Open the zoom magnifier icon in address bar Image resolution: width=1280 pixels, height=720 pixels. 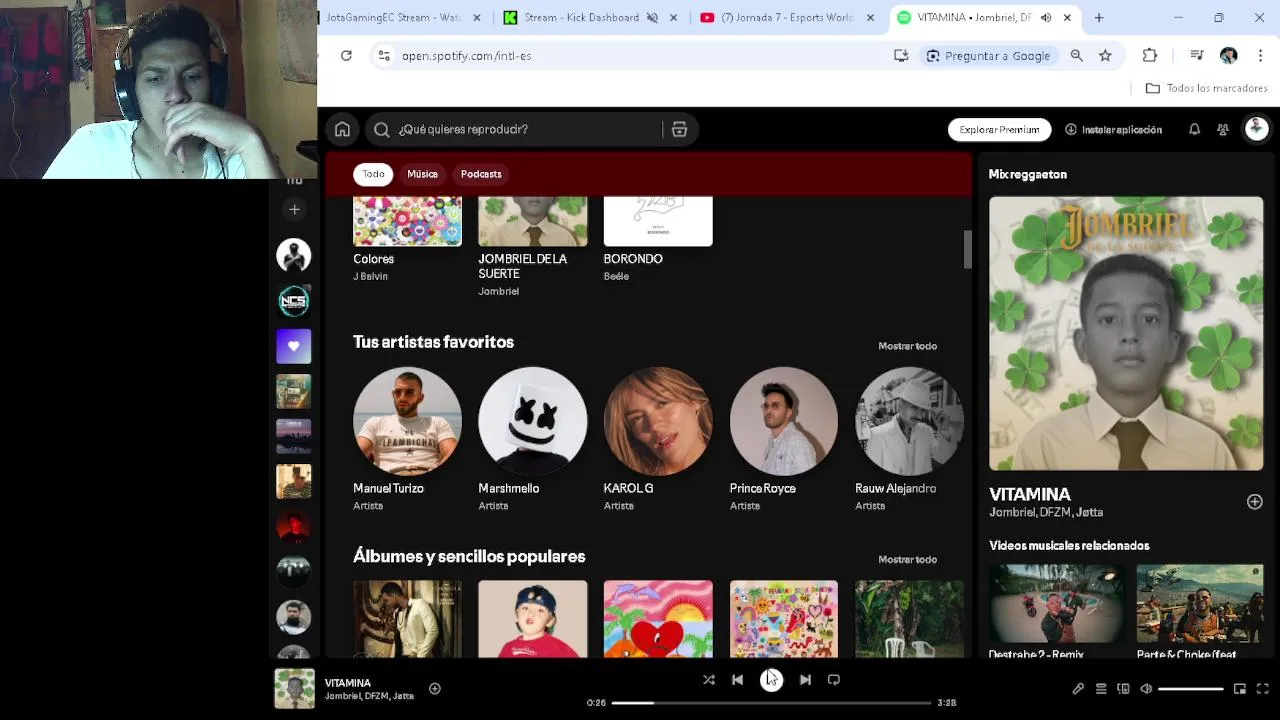1077,56
